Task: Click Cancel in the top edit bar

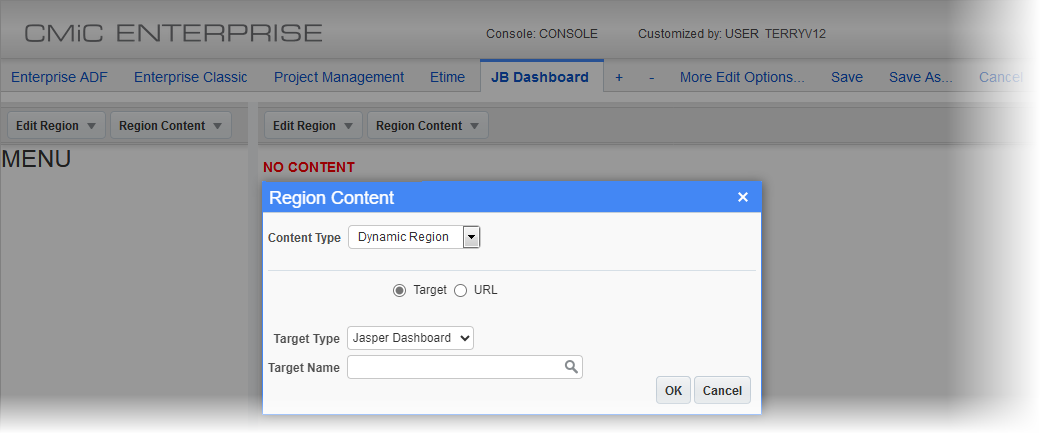Action: click(x=1000, y=77)
